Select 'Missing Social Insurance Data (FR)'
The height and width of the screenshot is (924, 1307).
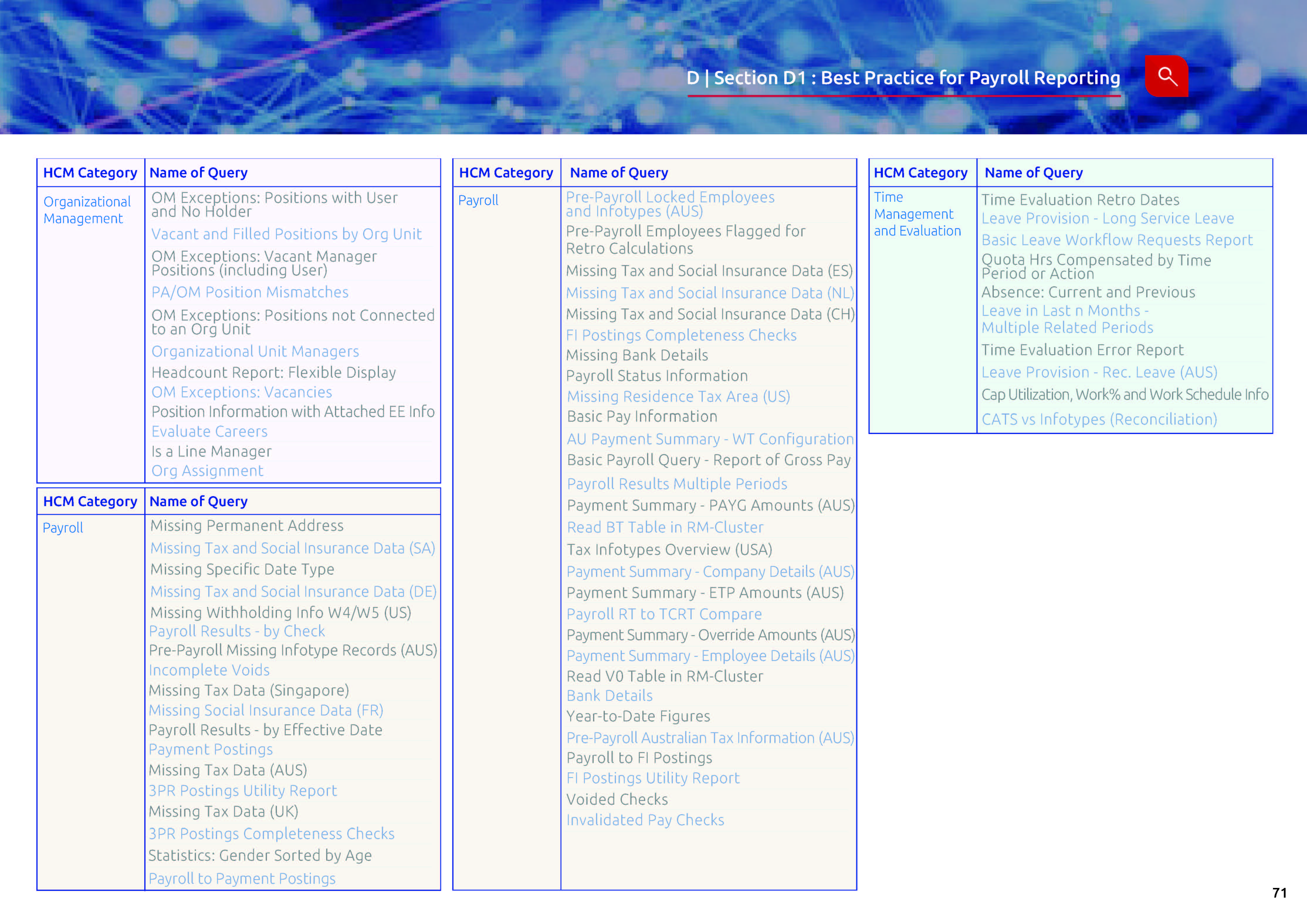click(266, 710)
